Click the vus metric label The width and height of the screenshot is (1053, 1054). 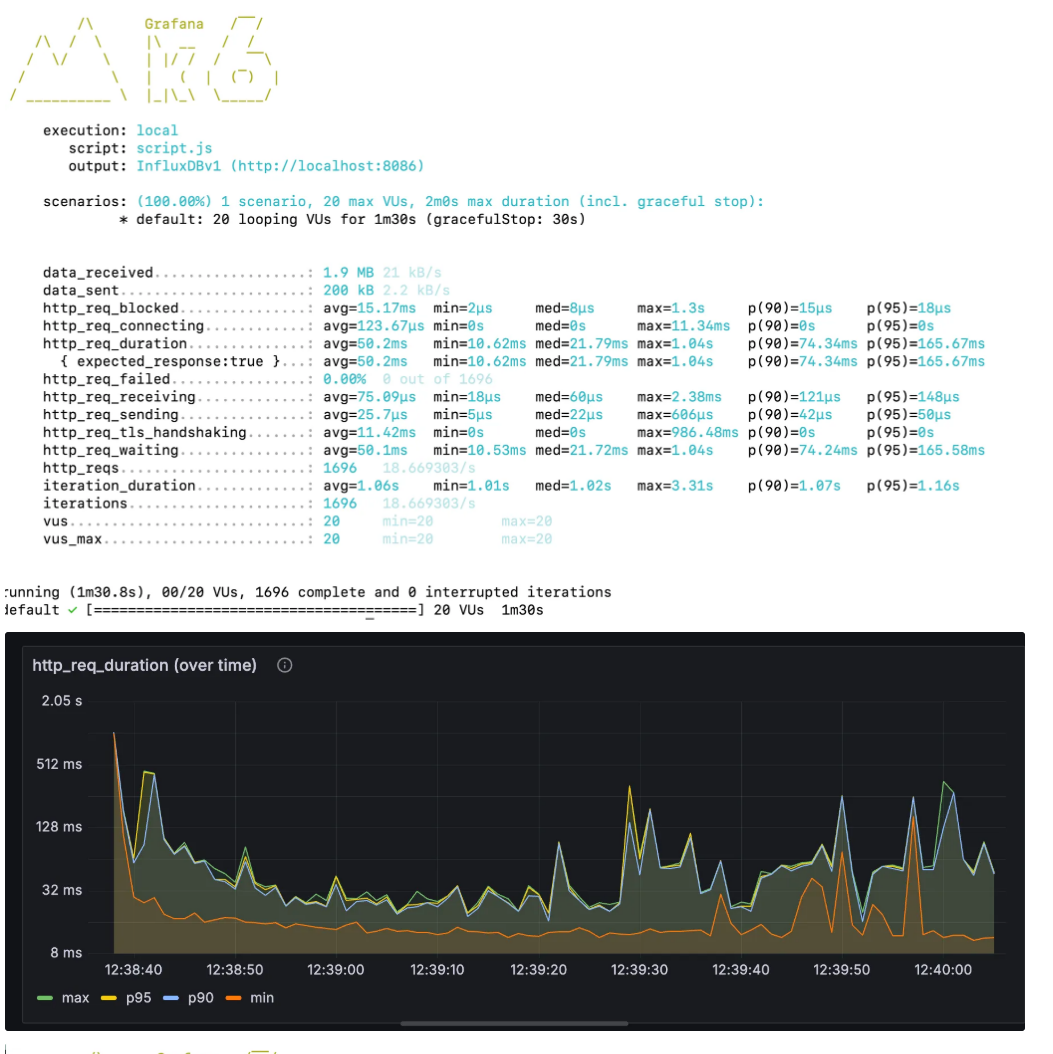(x=55, y=522)
